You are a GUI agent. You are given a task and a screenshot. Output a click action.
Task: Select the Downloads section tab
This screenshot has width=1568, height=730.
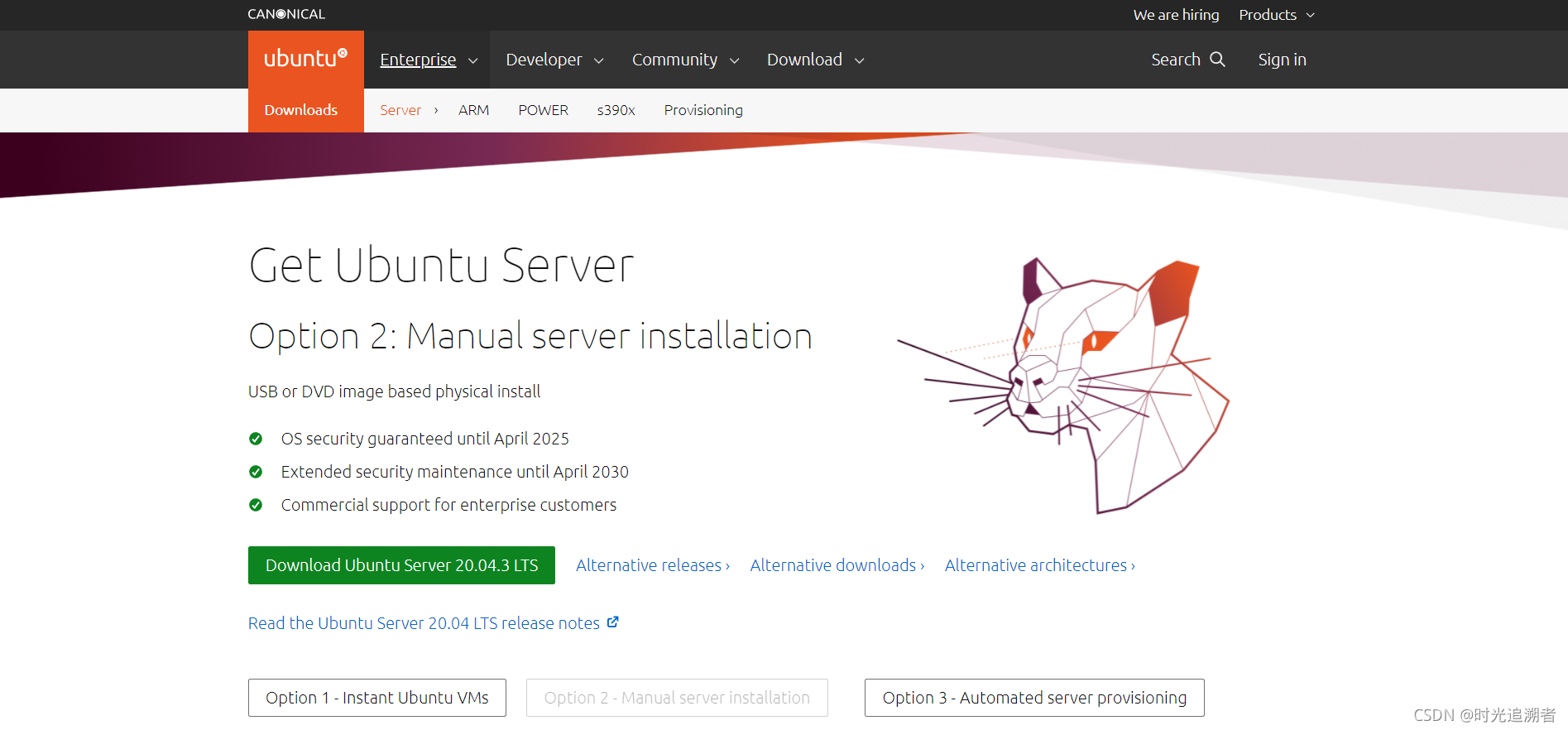tap(301, 110)
